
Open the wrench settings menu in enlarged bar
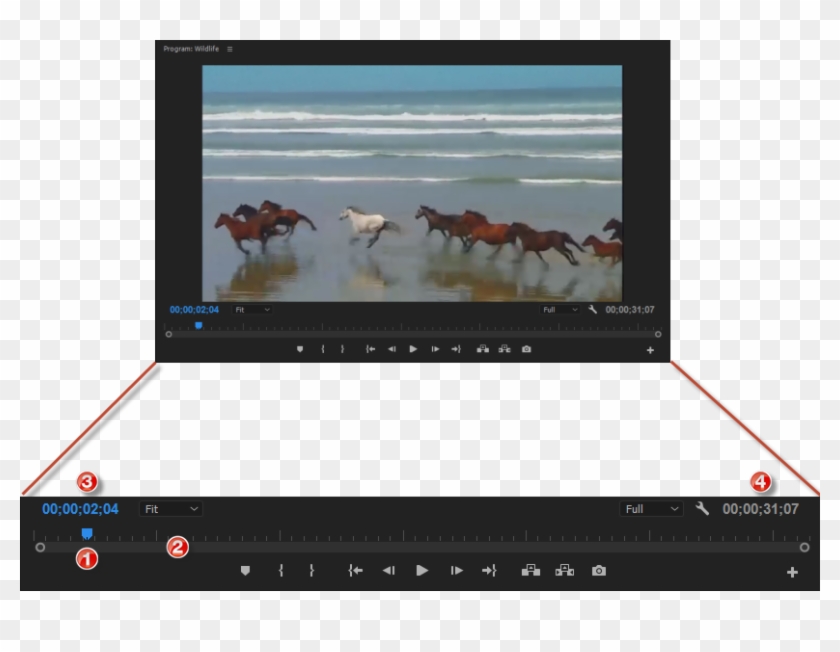coord(702,509)
